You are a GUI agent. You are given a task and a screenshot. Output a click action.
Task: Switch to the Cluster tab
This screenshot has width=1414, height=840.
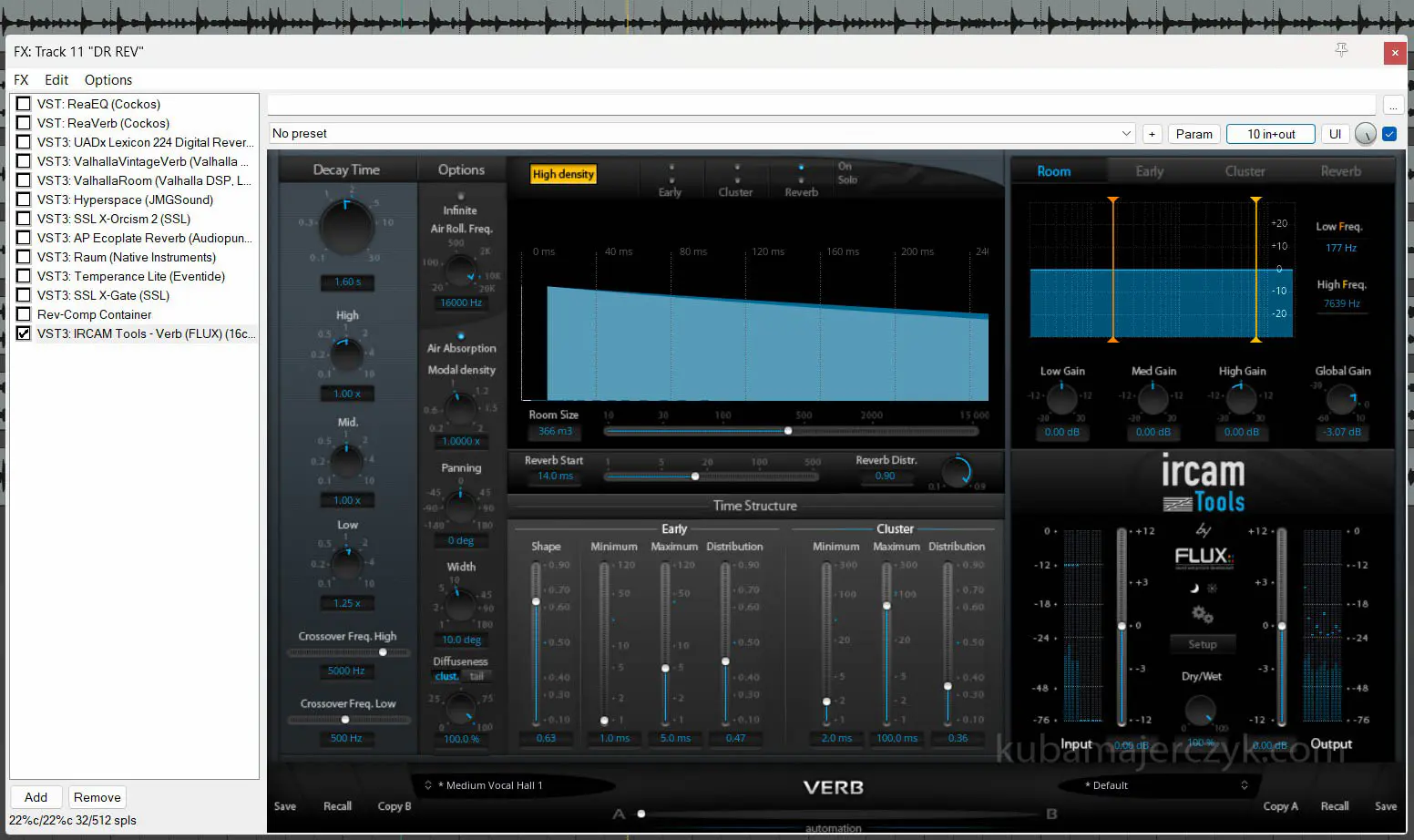(x=1245, y=171)
